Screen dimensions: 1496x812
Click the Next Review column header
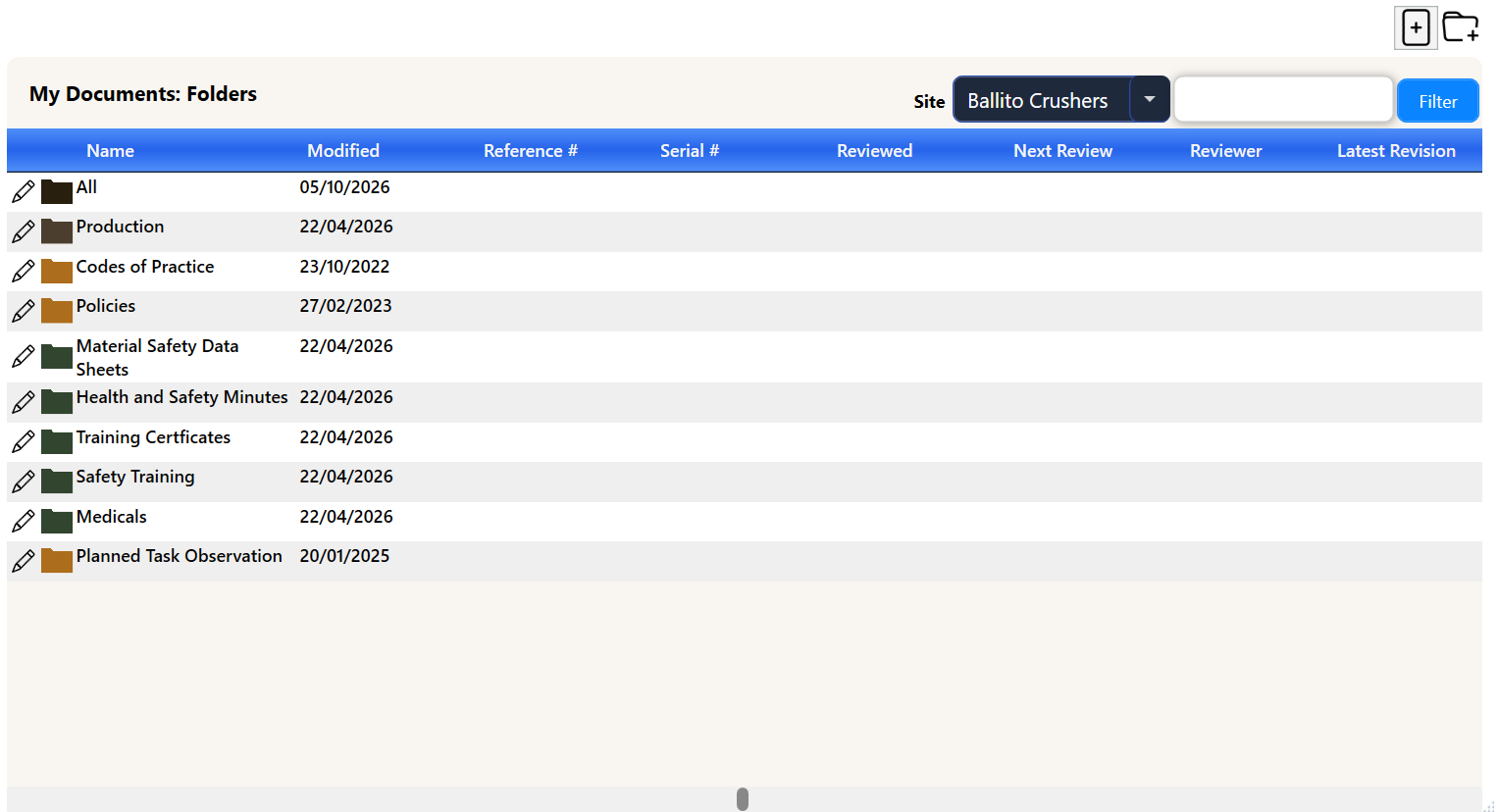pyautogui.click(x=1063, y=151)
